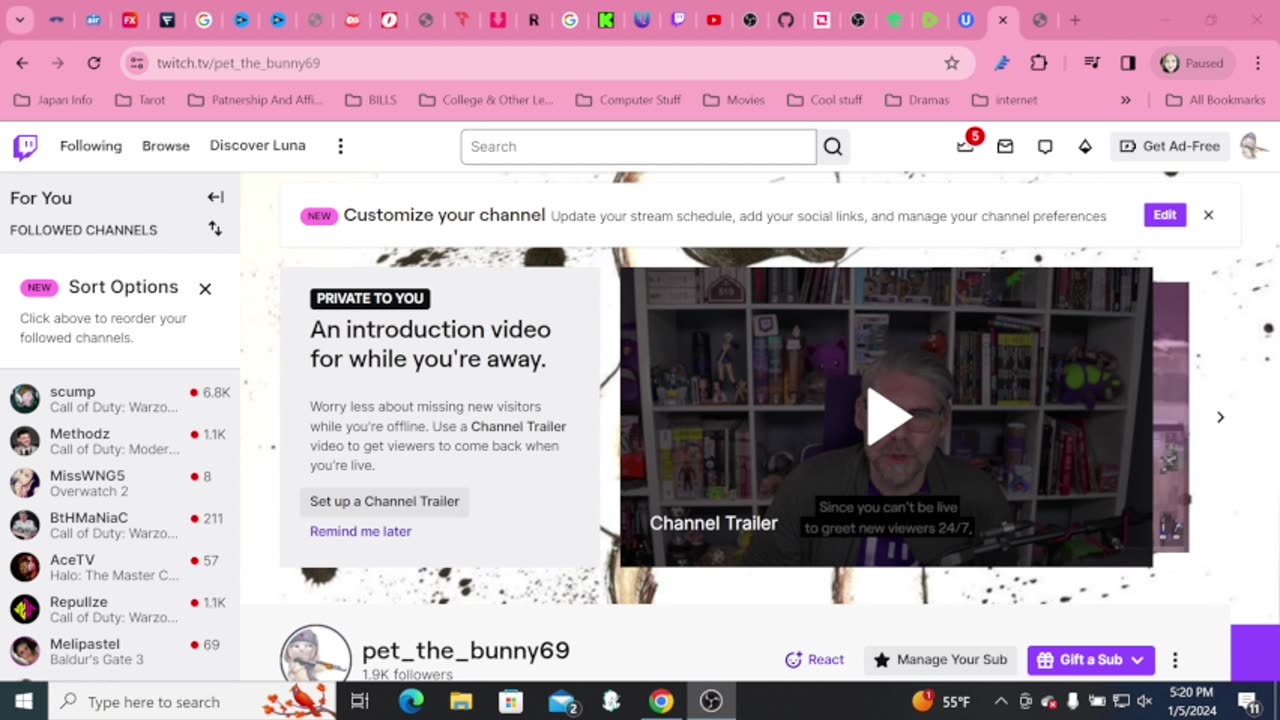Open scump's channel in the sidebar
The image size is (1280, 720).
point(120,399)
